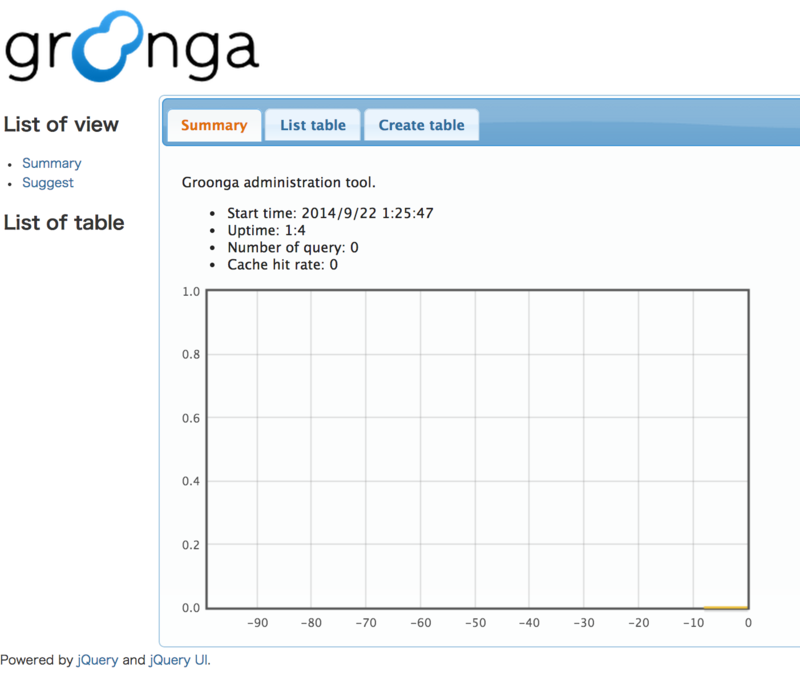800x676 pixels.
Task: Click the orange data line on chart
Action: [726, 607]
